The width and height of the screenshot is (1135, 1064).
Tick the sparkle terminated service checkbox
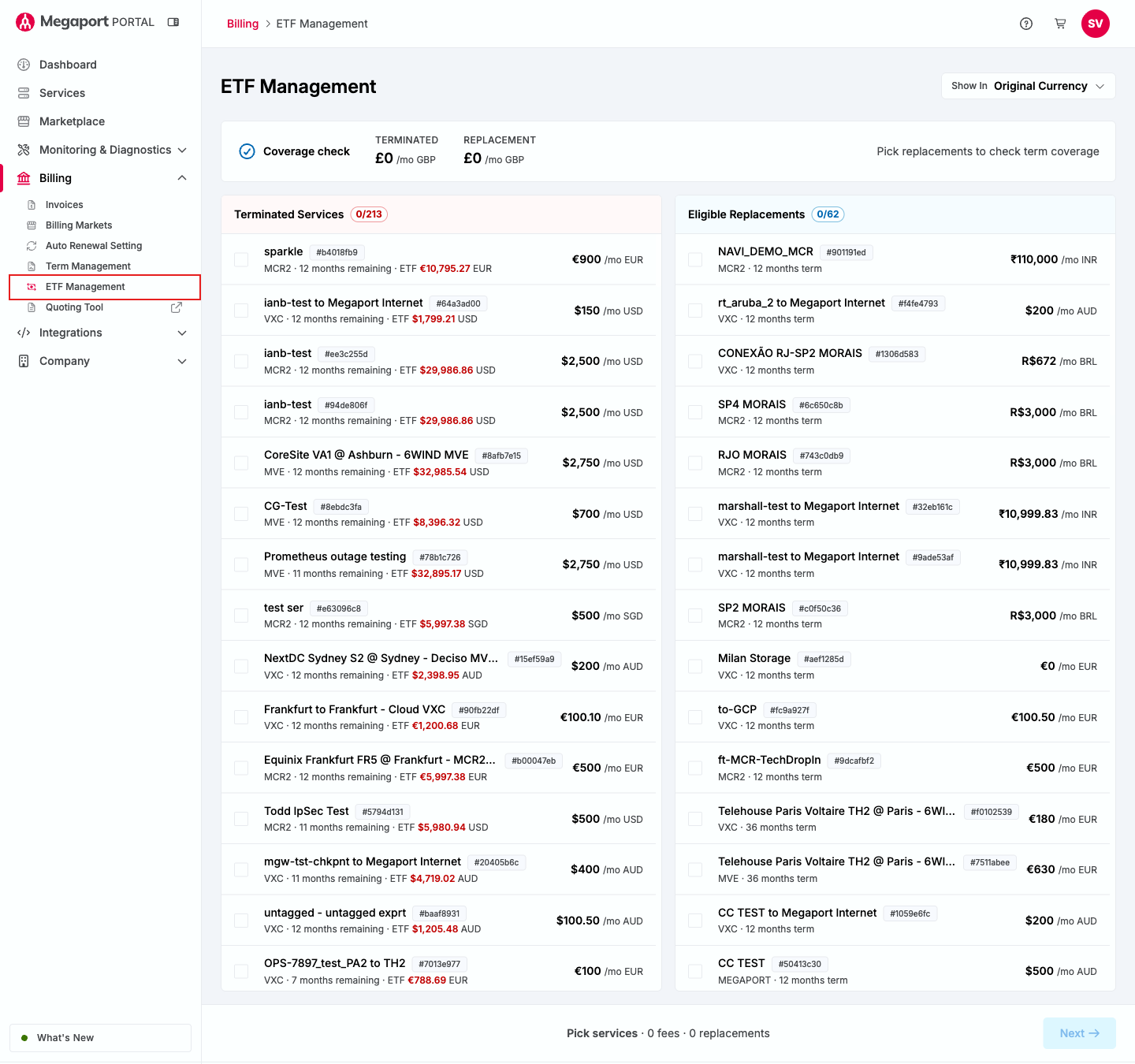[x=241, y=259]
